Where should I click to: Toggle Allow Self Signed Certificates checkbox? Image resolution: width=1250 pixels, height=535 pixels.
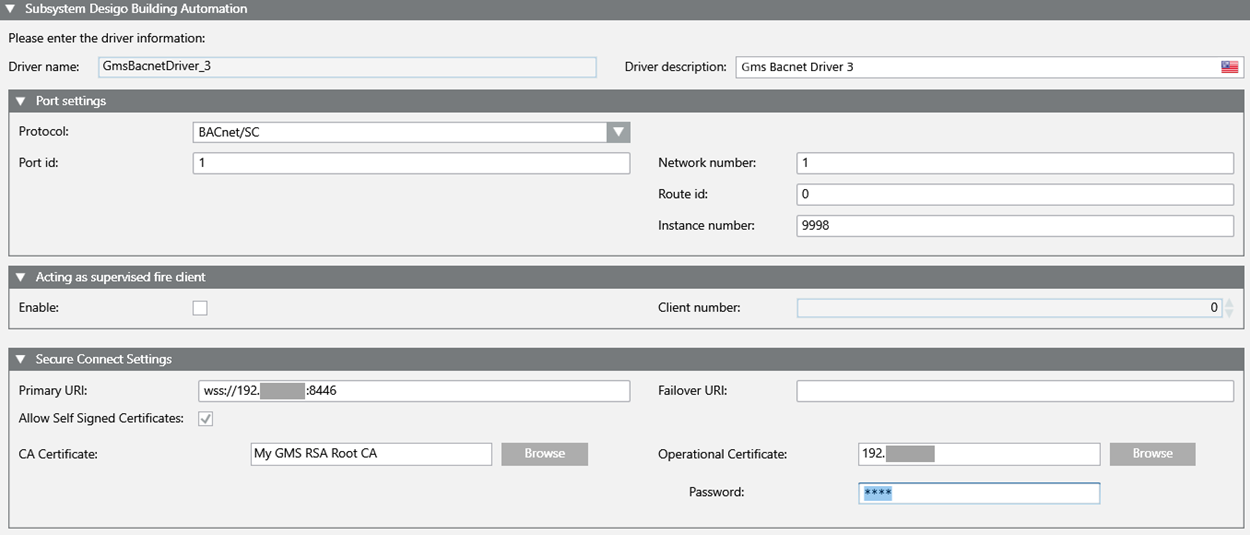(206, 419)
